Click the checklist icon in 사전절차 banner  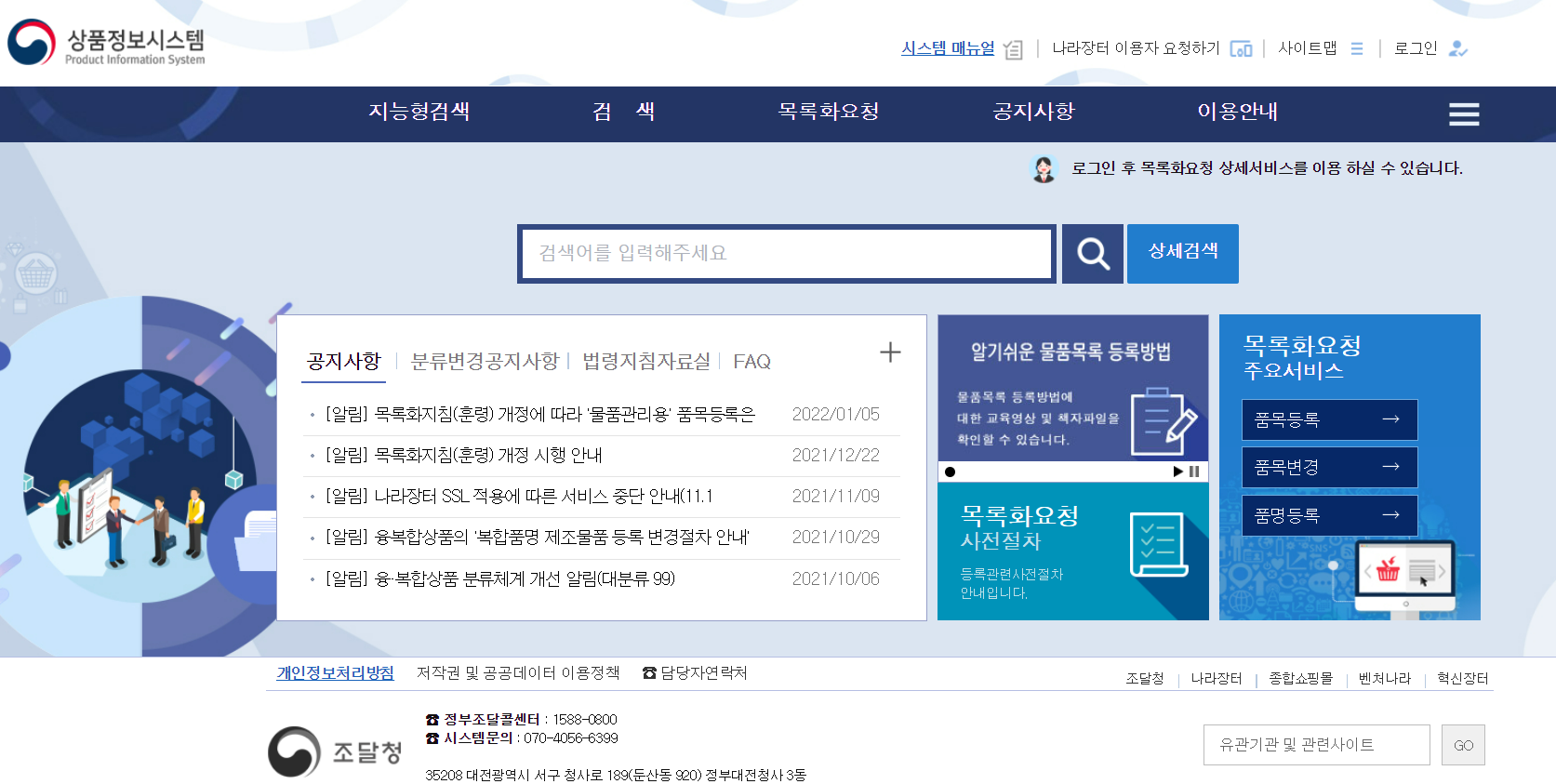click(x=1159, y=545)
